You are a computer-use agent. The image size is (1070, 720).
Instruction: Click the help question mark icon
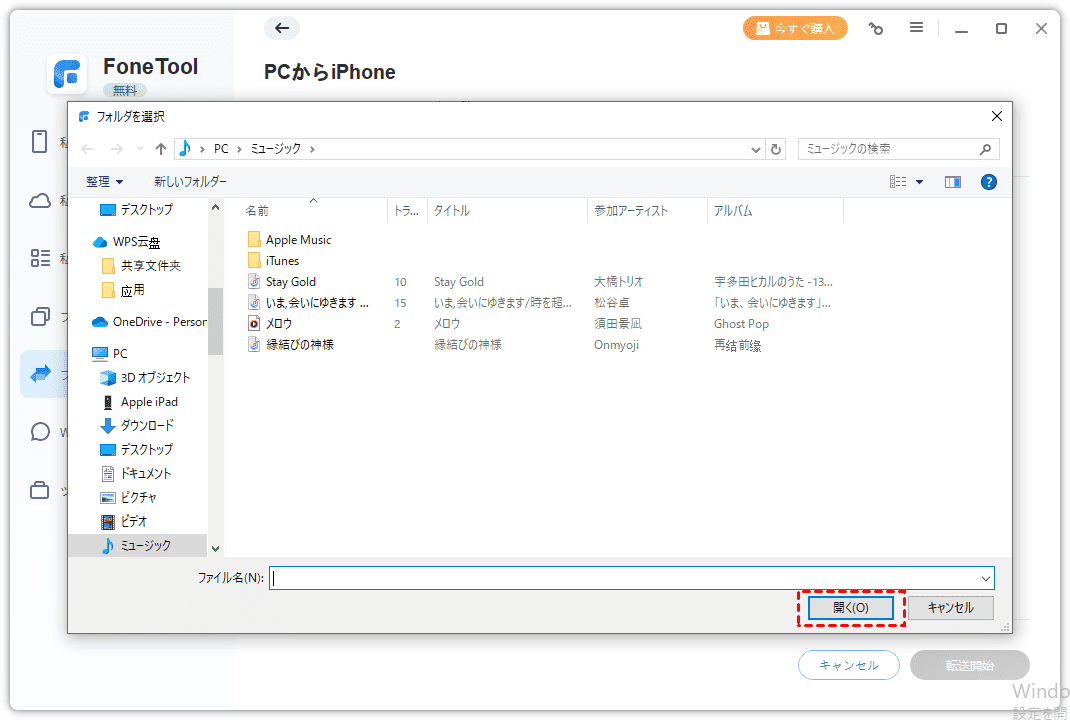click(x=988, y=182)
